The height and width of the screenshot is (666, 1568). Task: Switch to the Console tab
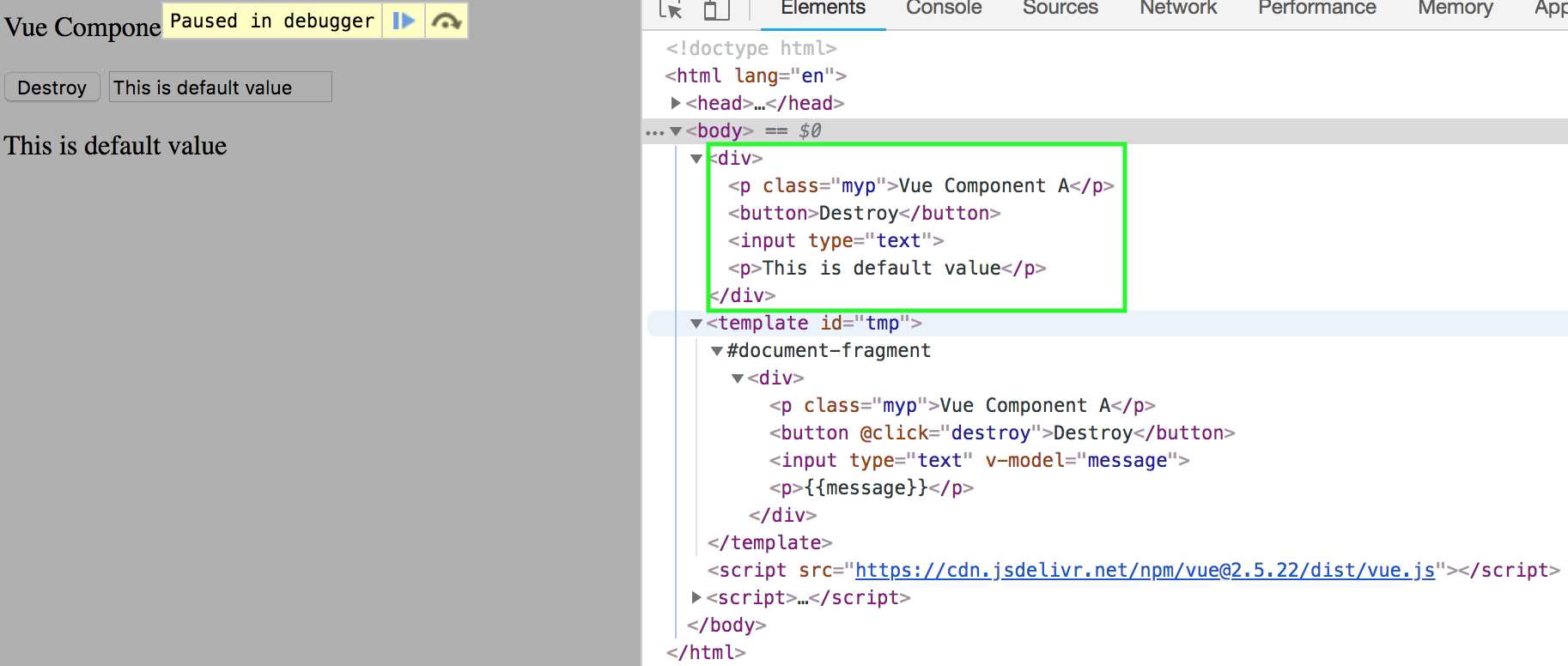tap(944, 9)
